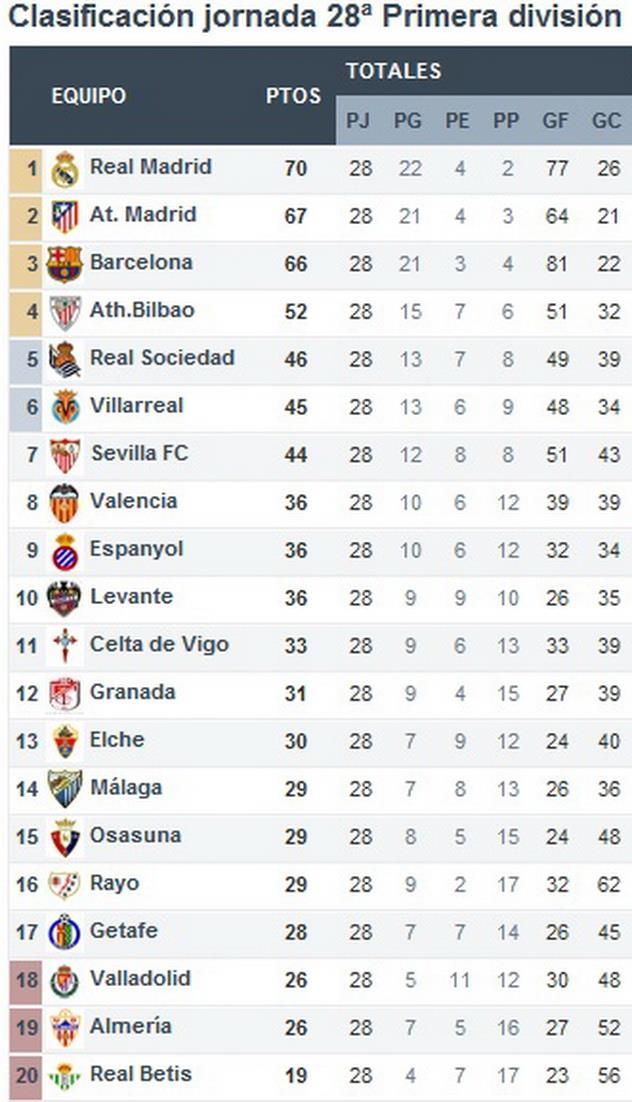The image size is (632, 1102).
Task: Click the Villarreal crest icon
Action: 65,408
